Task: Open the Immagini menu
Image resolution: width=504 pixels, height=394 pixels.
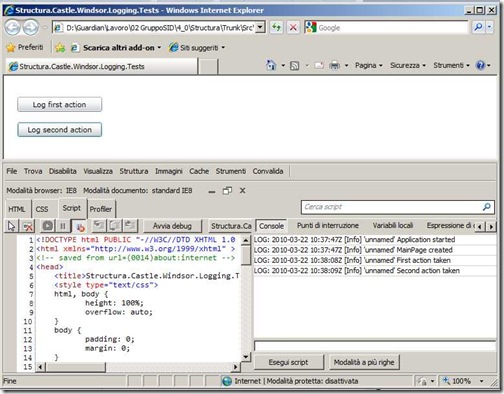Action: (x=169, y=171)
